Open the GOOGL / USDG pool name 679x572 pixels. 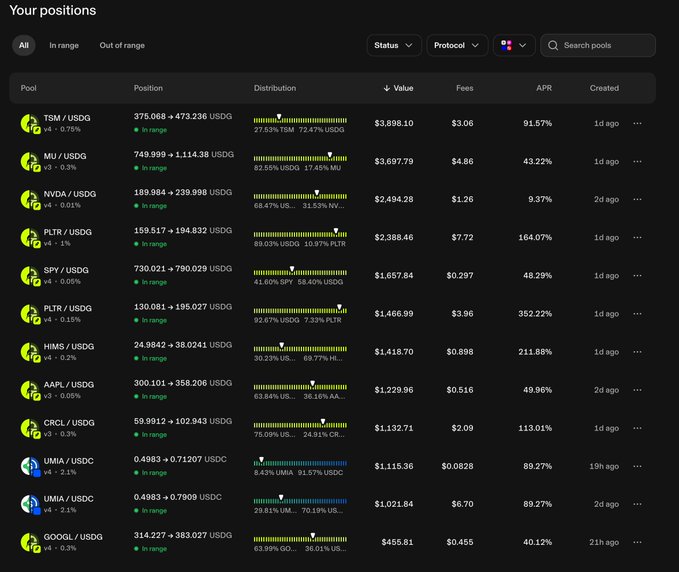[x=73, y=537]
